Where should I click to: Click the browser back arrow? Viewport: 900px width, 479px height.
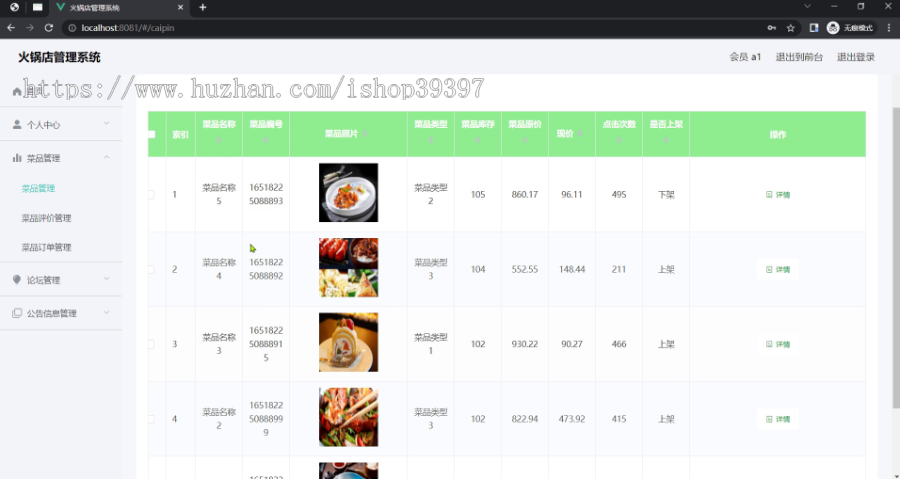tap(11, 28)
